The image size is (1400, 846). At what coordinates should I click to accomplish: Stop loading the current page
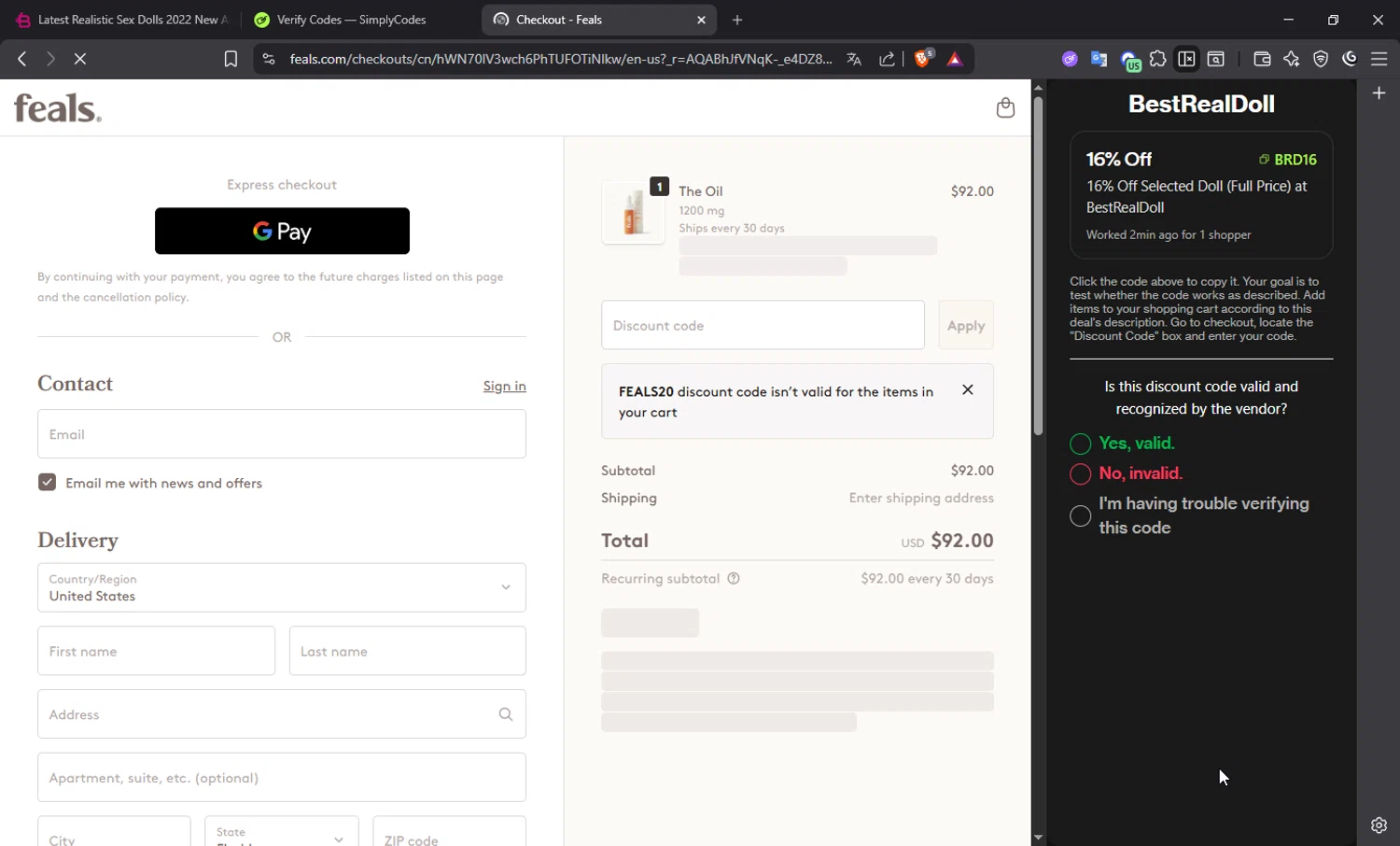[x=80, y=59]
